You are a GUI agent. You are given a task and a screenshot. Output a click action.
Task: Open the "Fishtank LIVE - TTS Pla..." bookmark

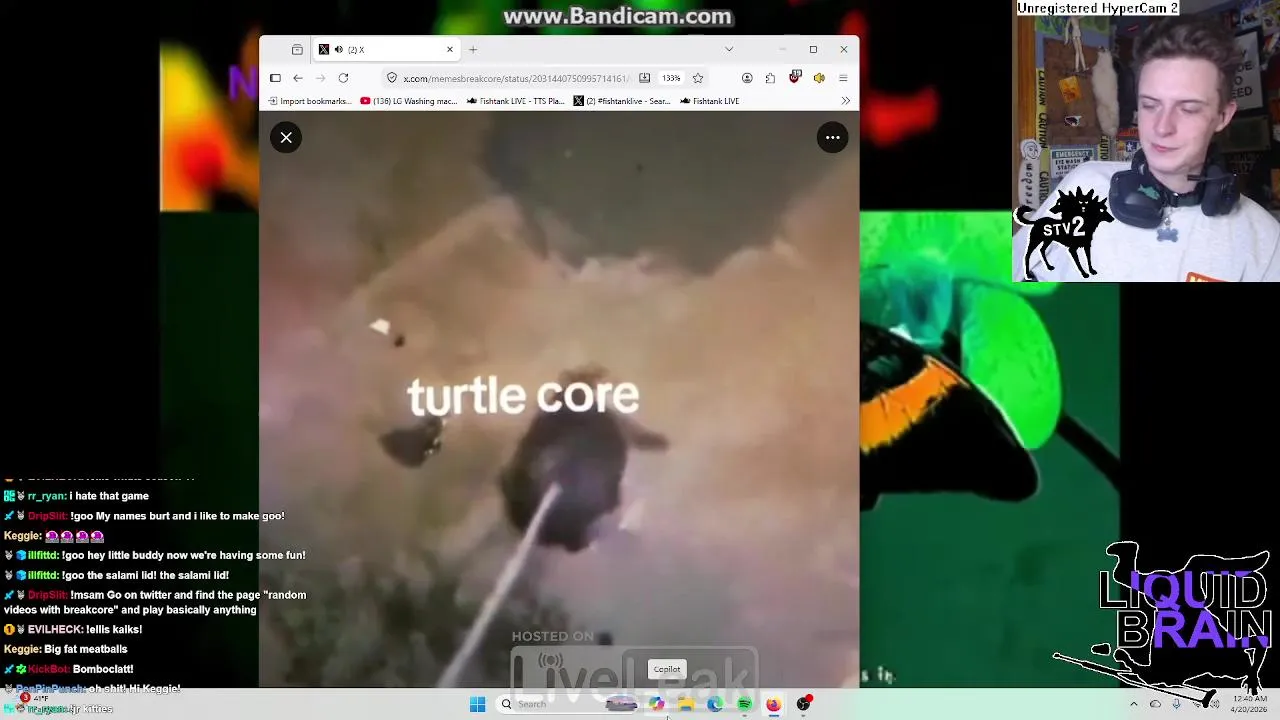pos(515,101)
